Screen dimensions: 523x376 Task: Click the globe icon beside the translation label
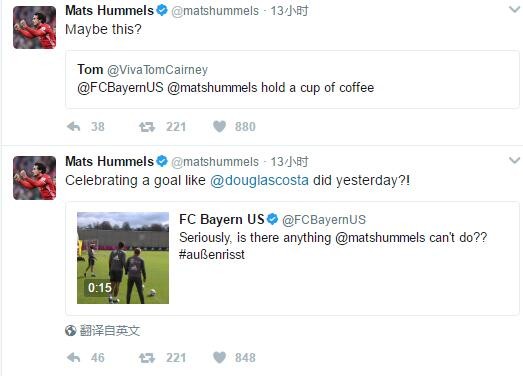(71, 331)
